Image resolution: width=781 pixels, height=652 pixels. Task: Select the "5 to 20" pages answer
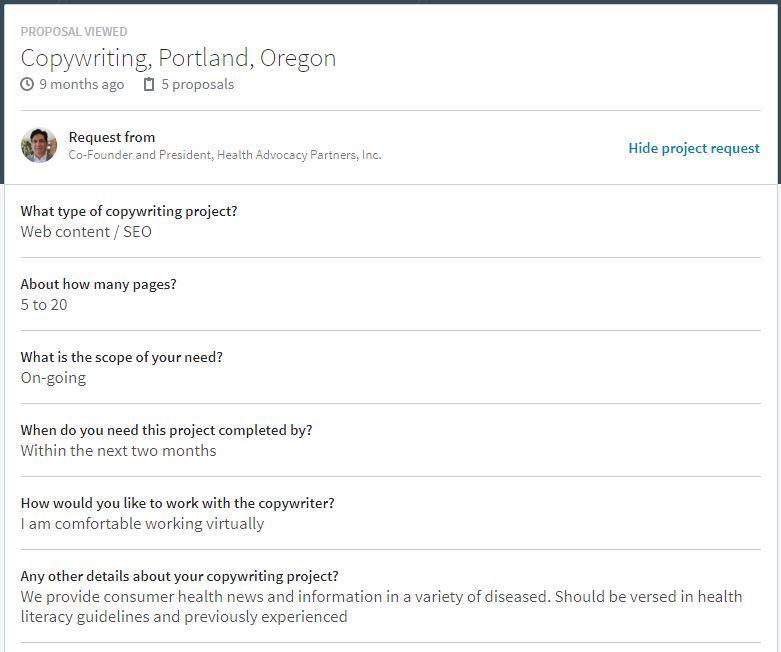pyautogui.click(x=44, y=305)
